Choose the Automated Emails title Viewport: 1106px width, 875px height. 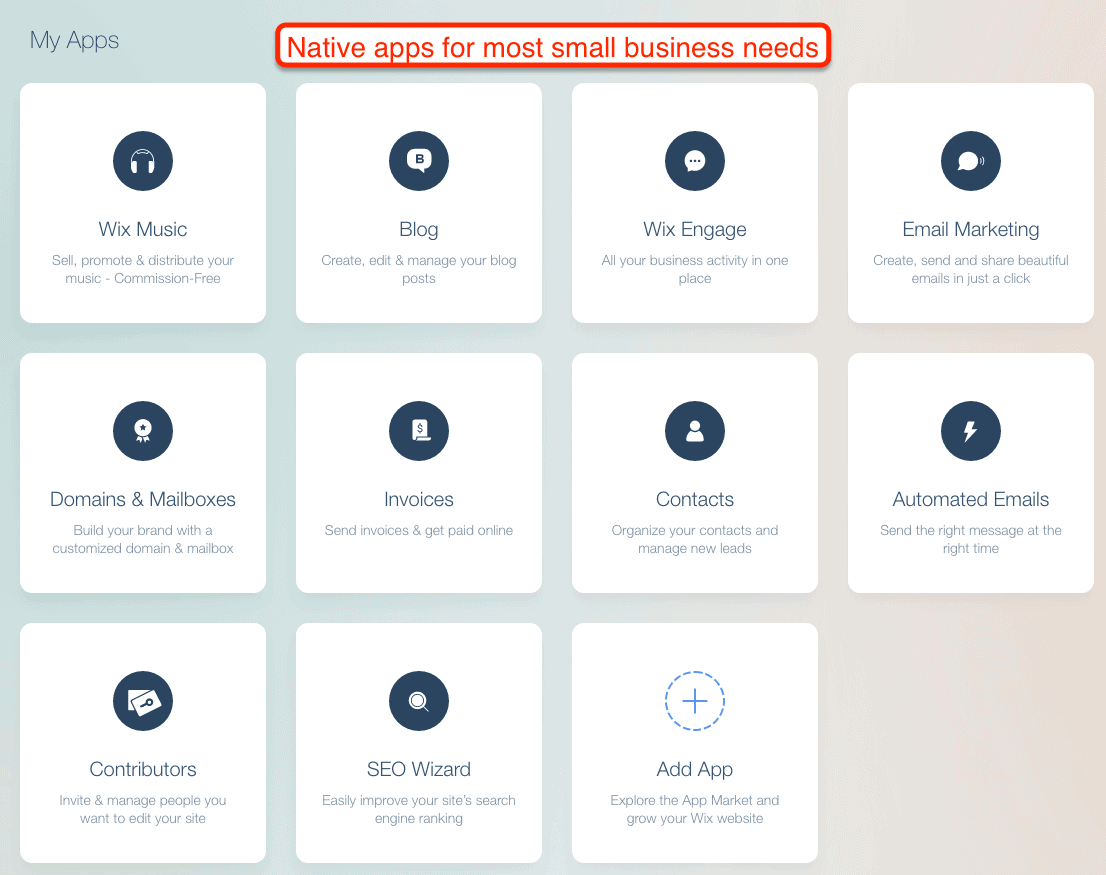pos(971,499)
